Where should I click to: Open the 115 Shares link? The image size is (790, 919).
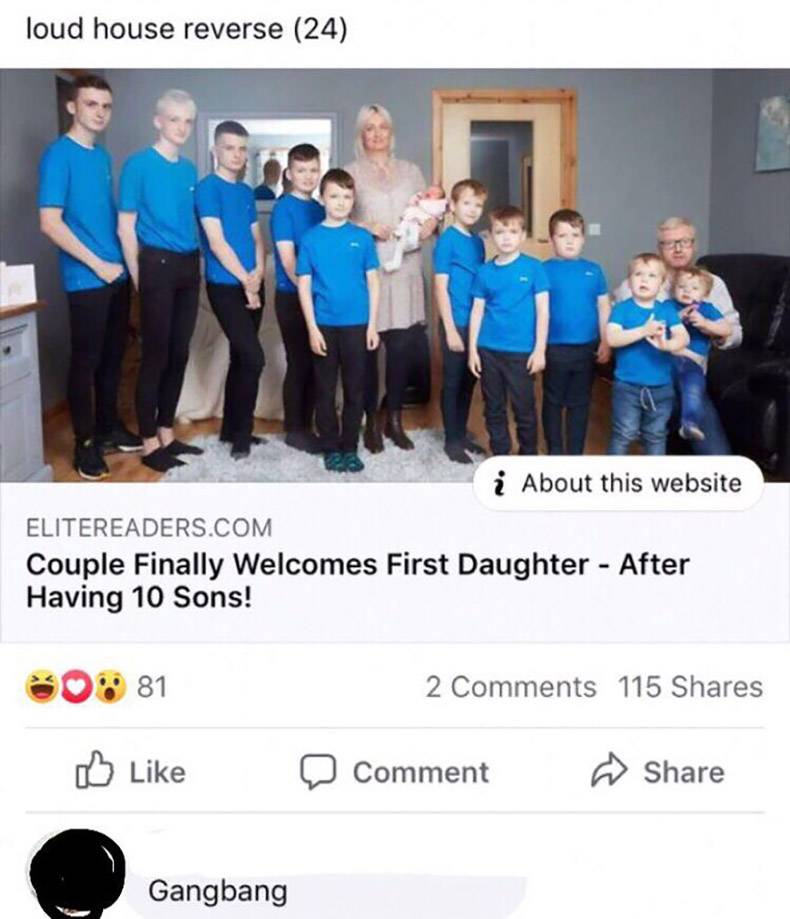click(x=690, y=686)
